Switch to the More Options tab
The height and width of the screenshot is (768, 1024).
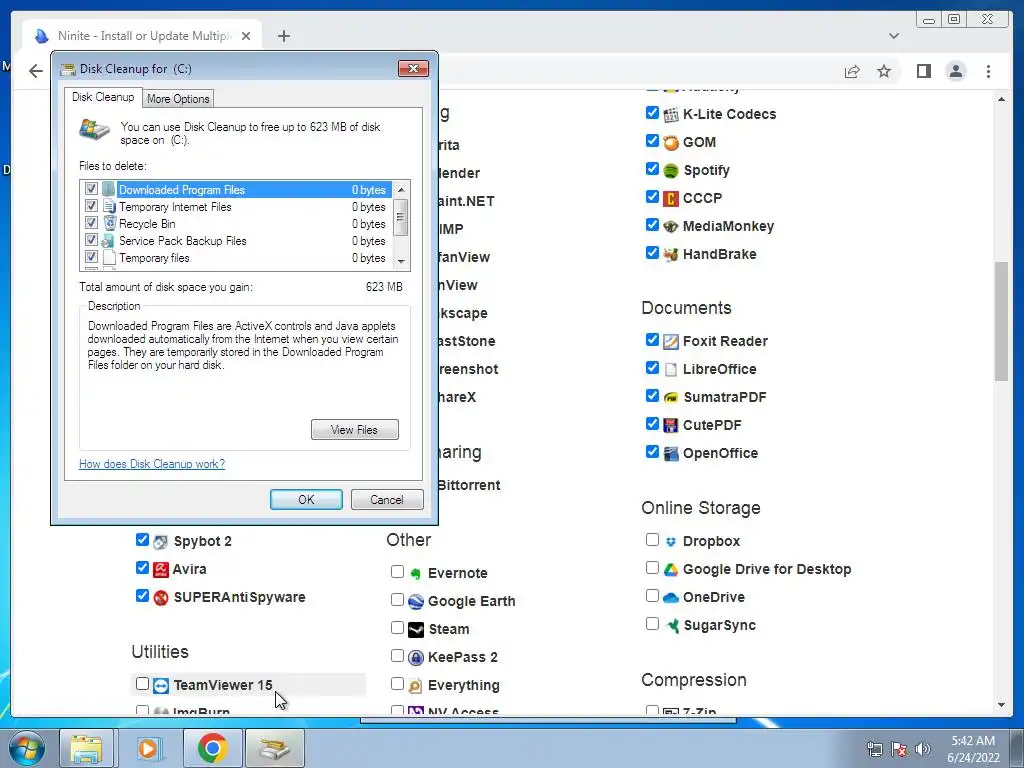tap(178, 99)
